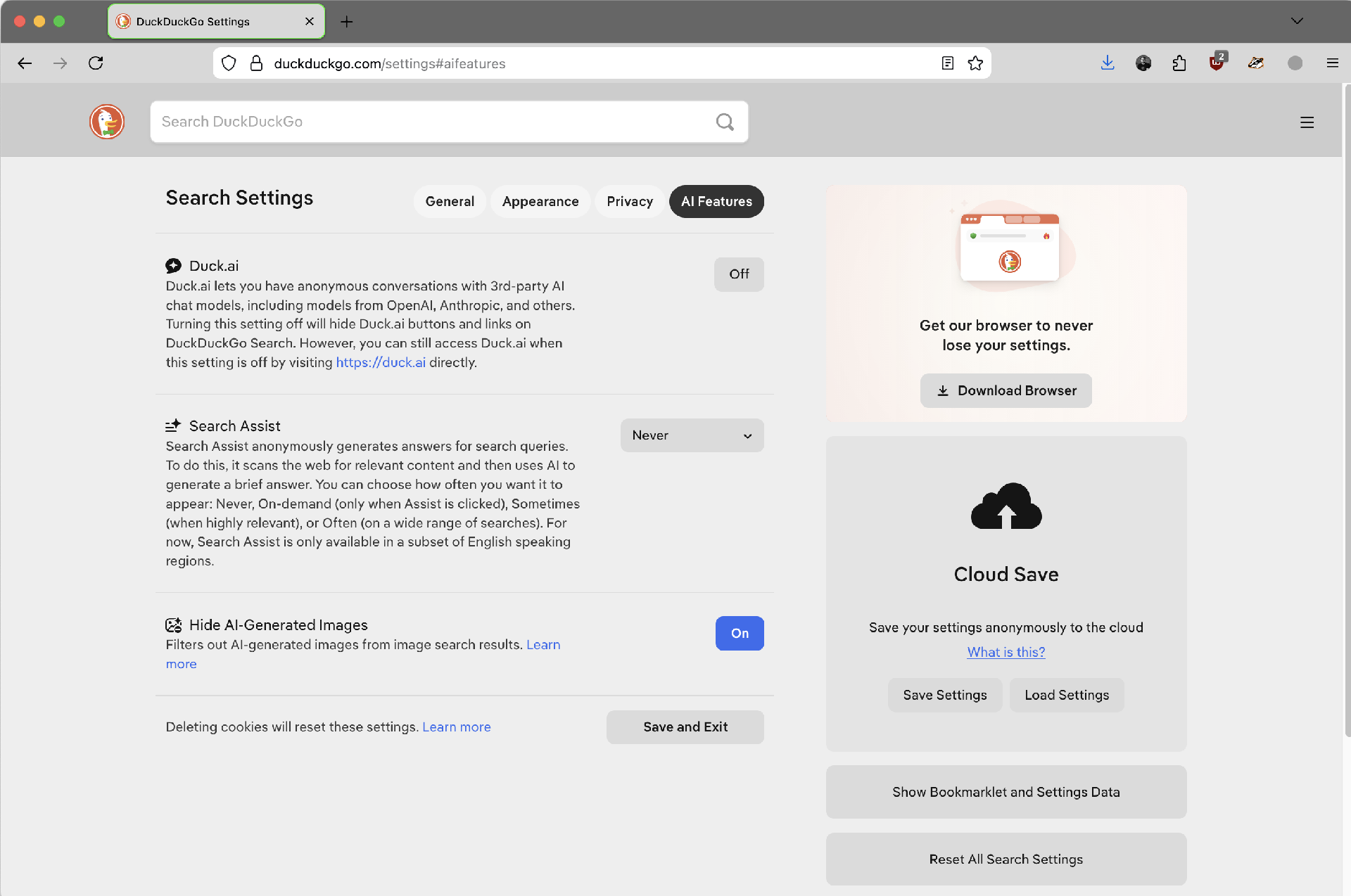Click Save and Exit
Image resolution: width=1351 pixels, height=896 pixels.
tap(685, 727)
